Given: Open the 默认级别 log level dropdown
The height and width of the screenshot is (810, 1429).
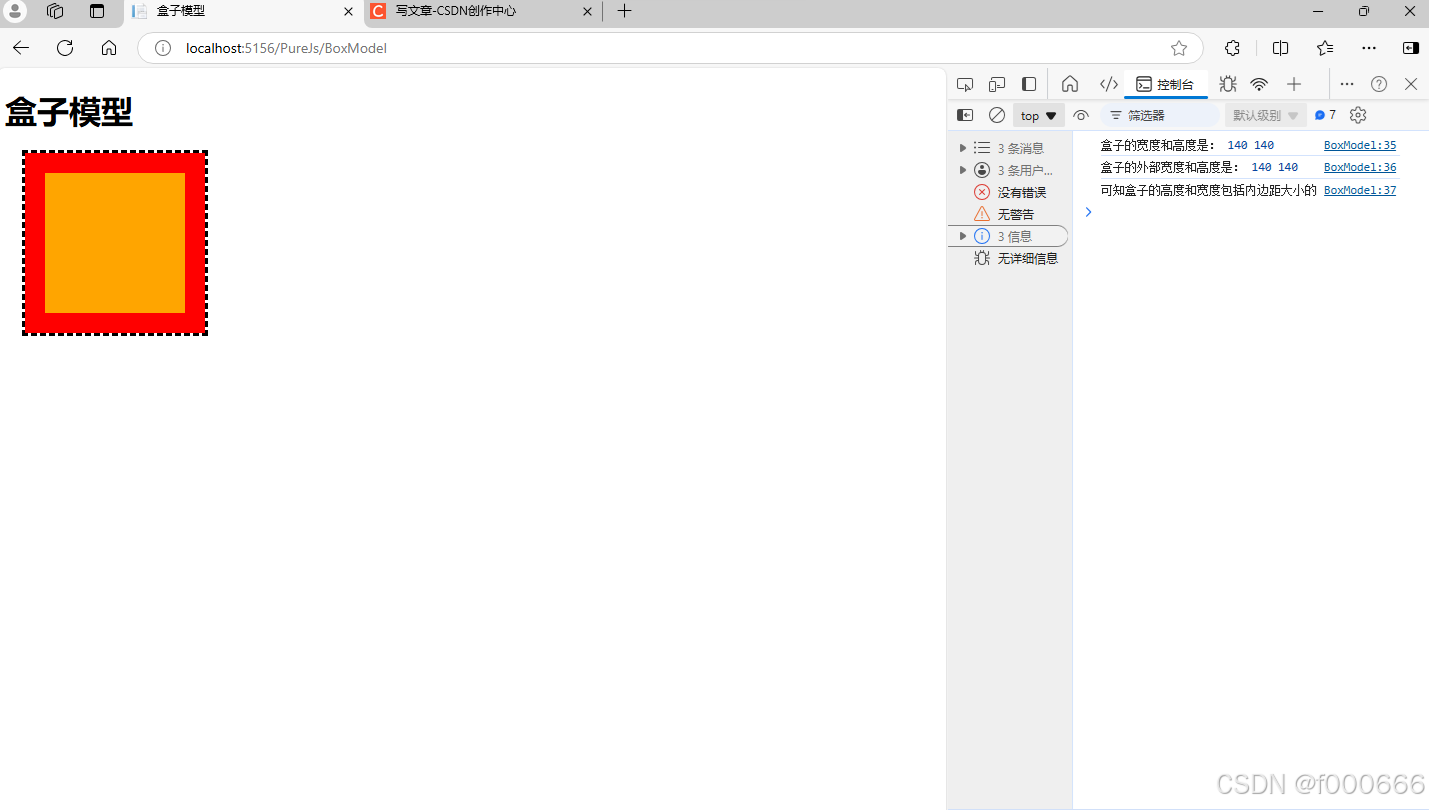Looking at the screenshot, I should coord(1266,116).
